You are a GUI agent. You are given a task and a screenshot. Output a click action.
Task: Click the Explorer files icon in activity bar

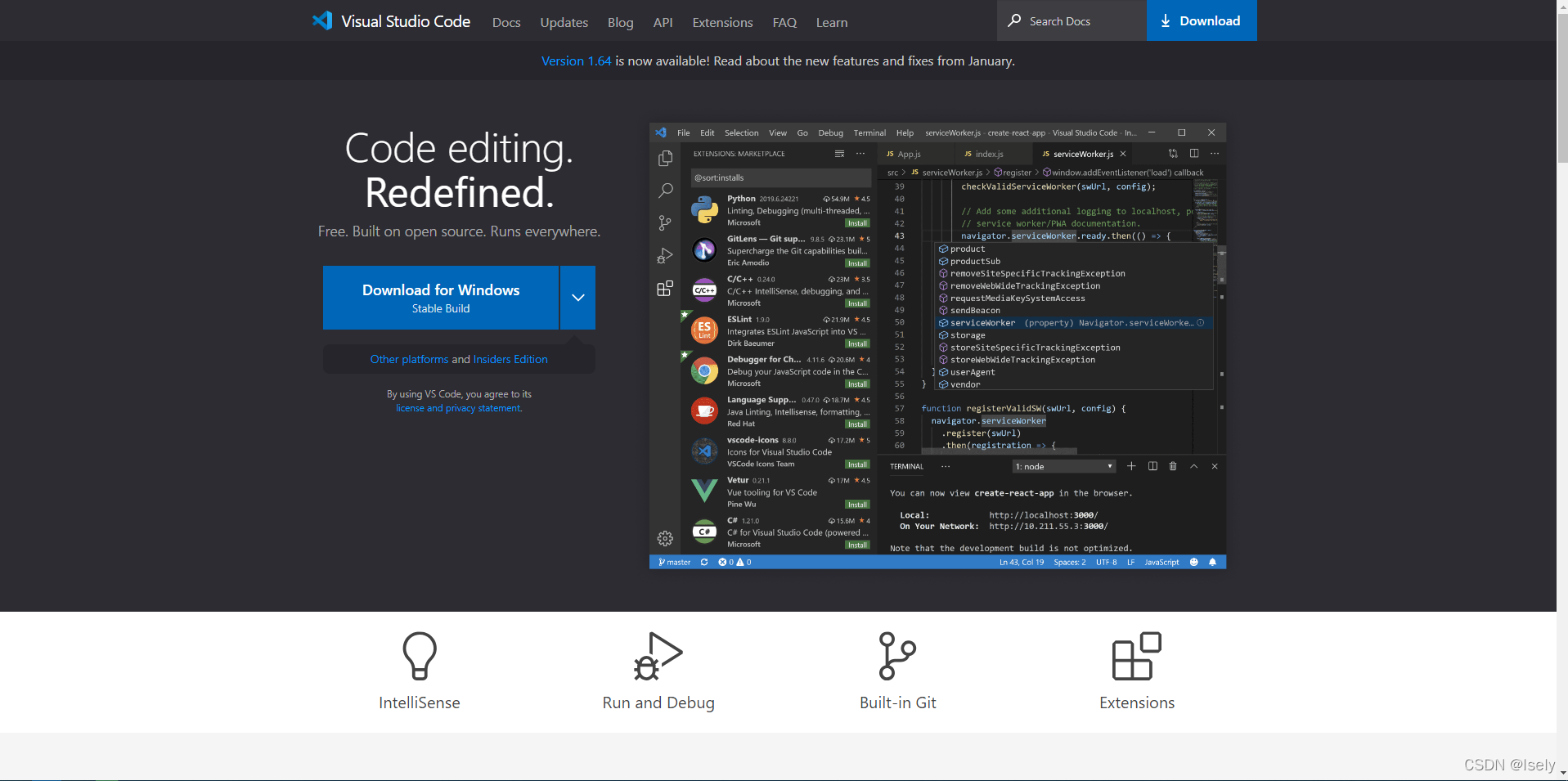click(x=666, y=158)
